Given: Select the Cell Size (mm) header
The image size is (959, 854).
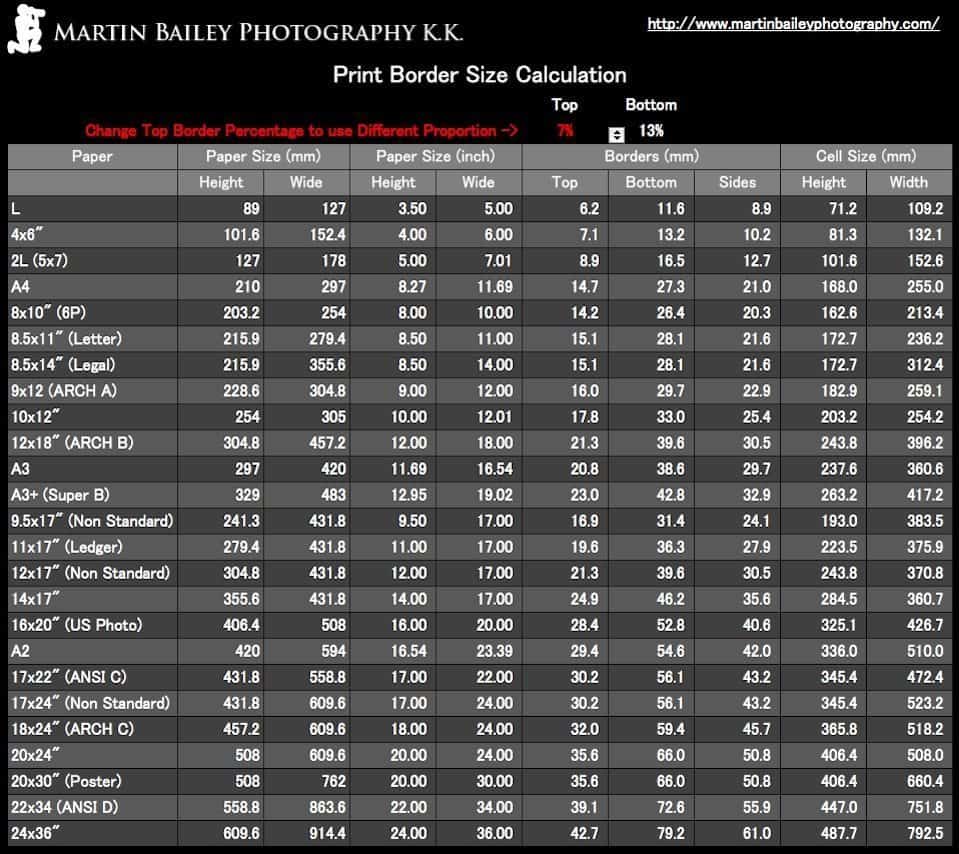Looking at the screenshot, I should pos(865,156).
